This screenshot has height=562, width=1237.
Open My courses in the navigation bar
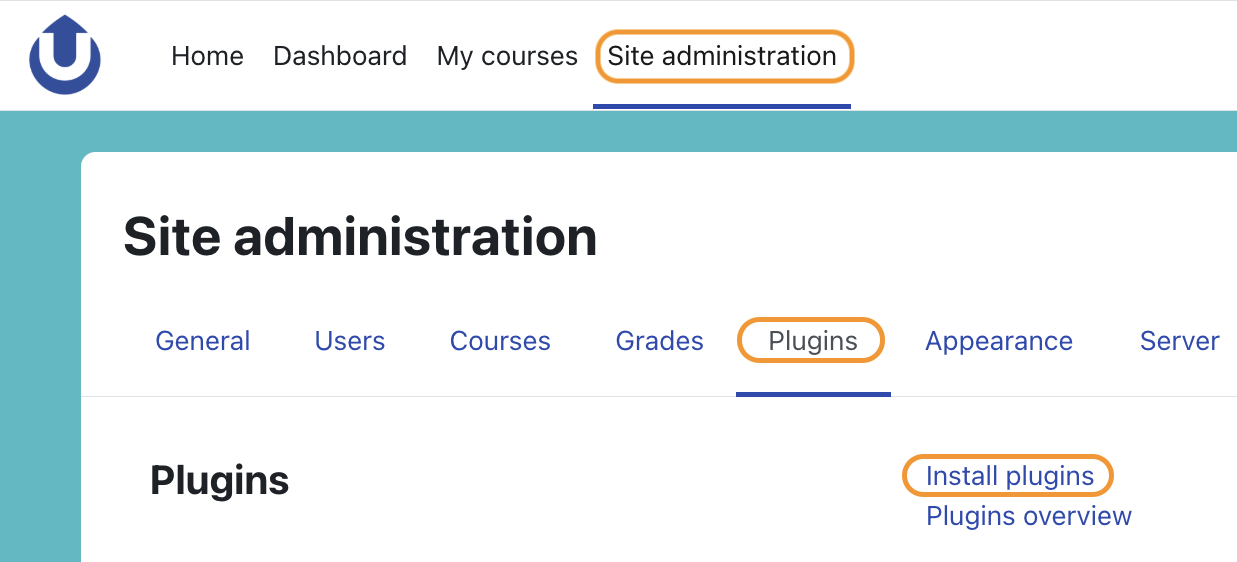click(507, 56)
